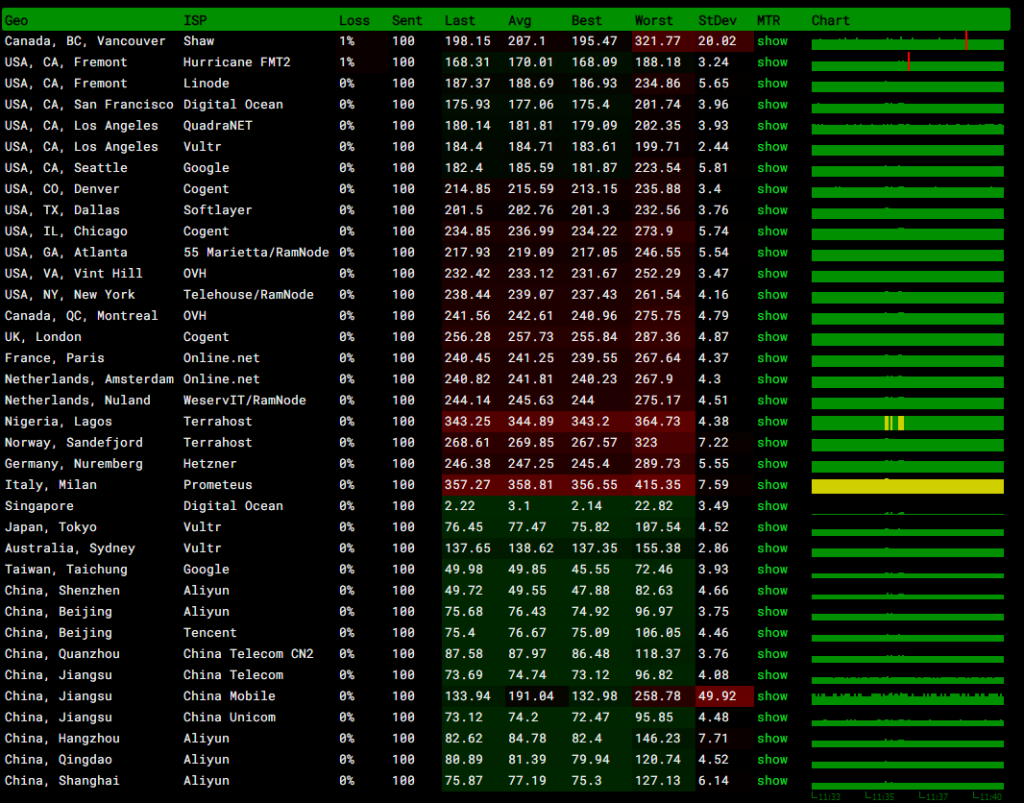Screen dimensions: 1024x803
Task: Click the Prometeus ISP name
Action: coord(217,485)
